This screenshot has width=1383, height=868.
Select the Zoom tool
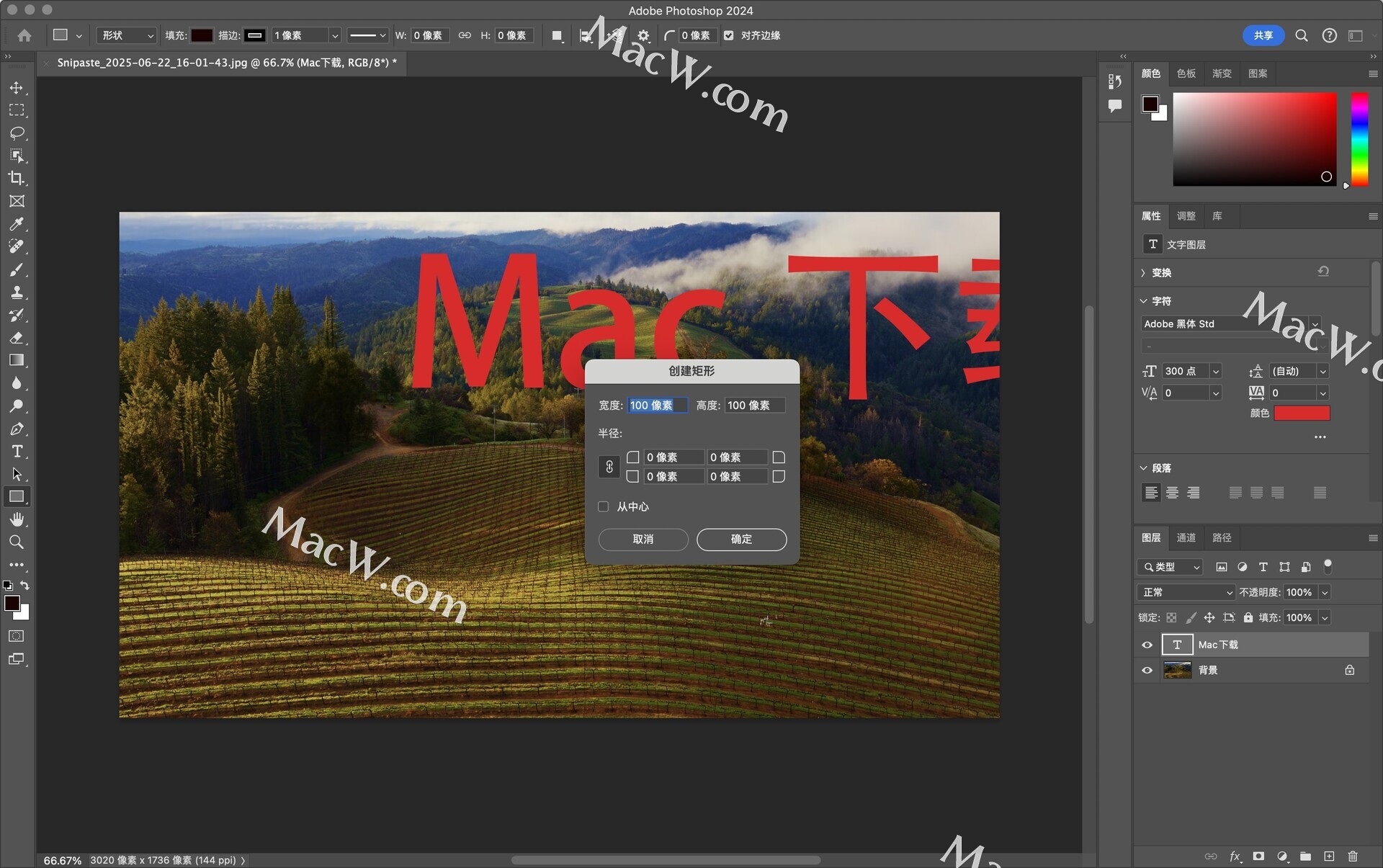point(17,542)
